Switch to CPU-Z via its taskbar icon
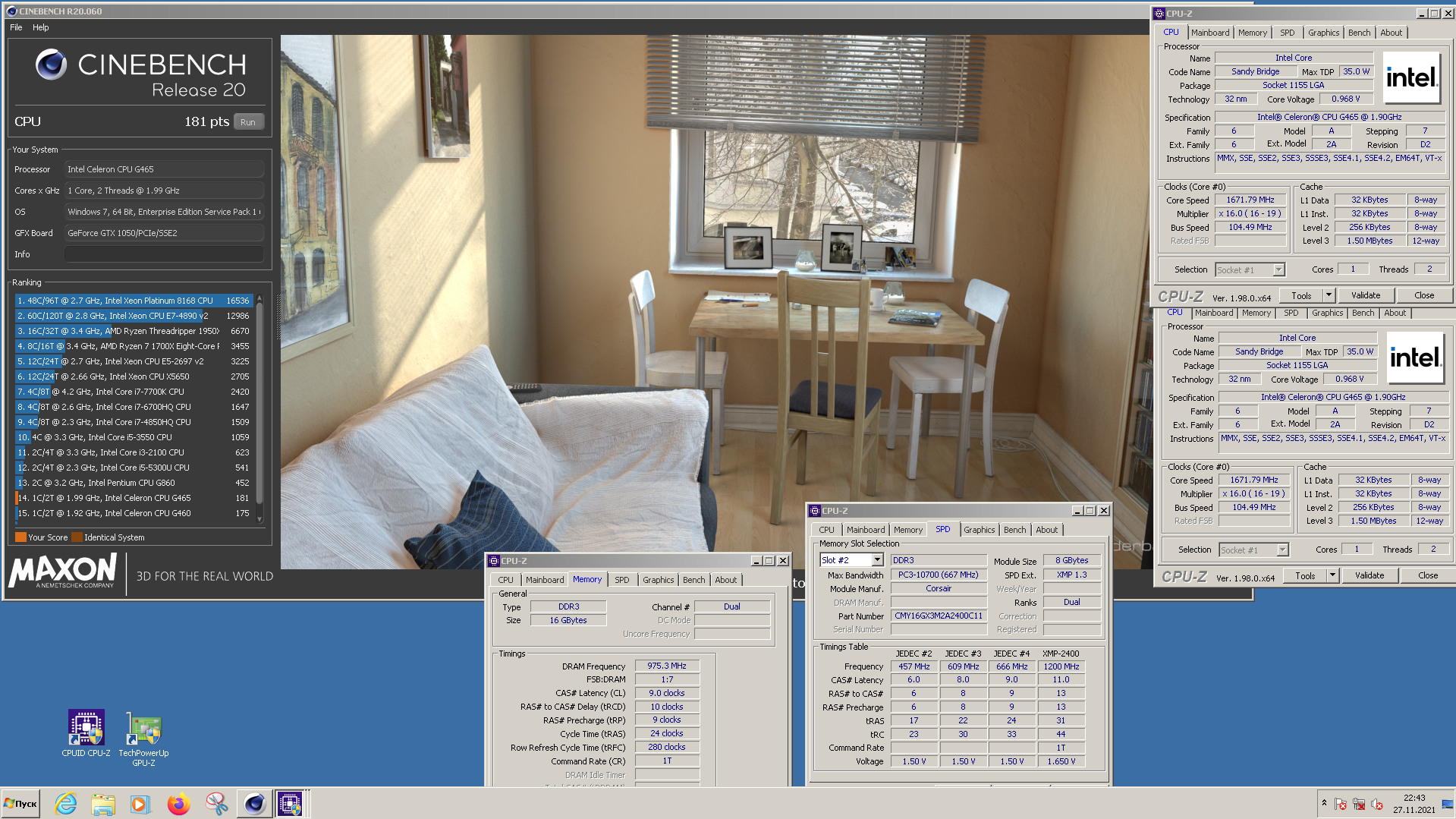 coord(290,803)
